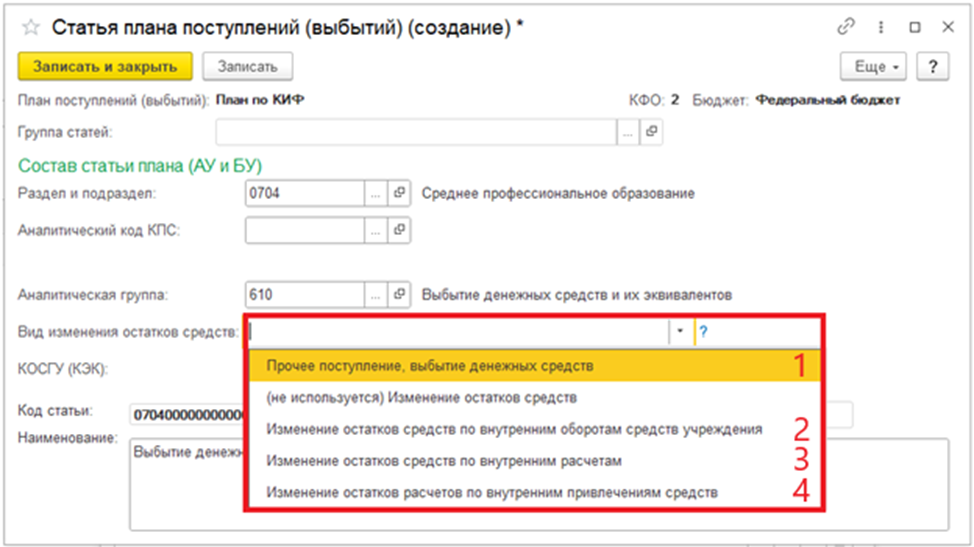
Task: Open the Аналитическая группа 610 item
Action: coord(399,295)
